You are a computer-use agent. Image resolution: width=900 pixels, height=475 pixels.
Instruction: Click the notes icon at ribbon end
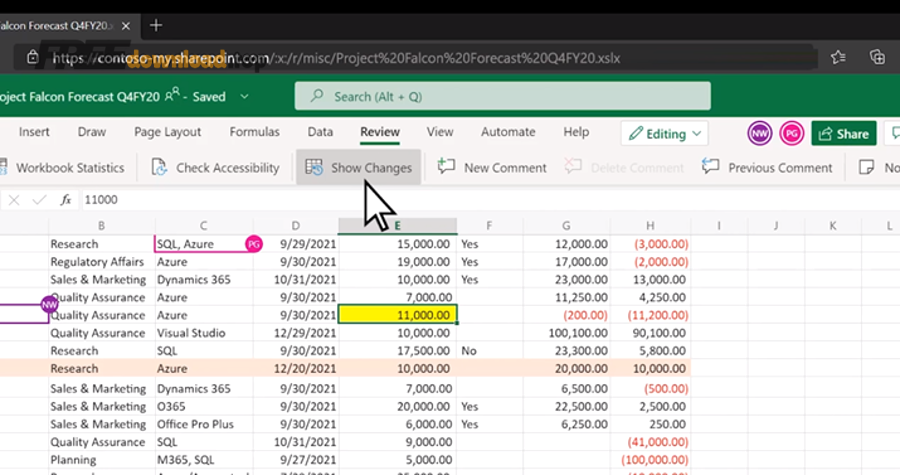pyautogui.click(x=866, y=167)
